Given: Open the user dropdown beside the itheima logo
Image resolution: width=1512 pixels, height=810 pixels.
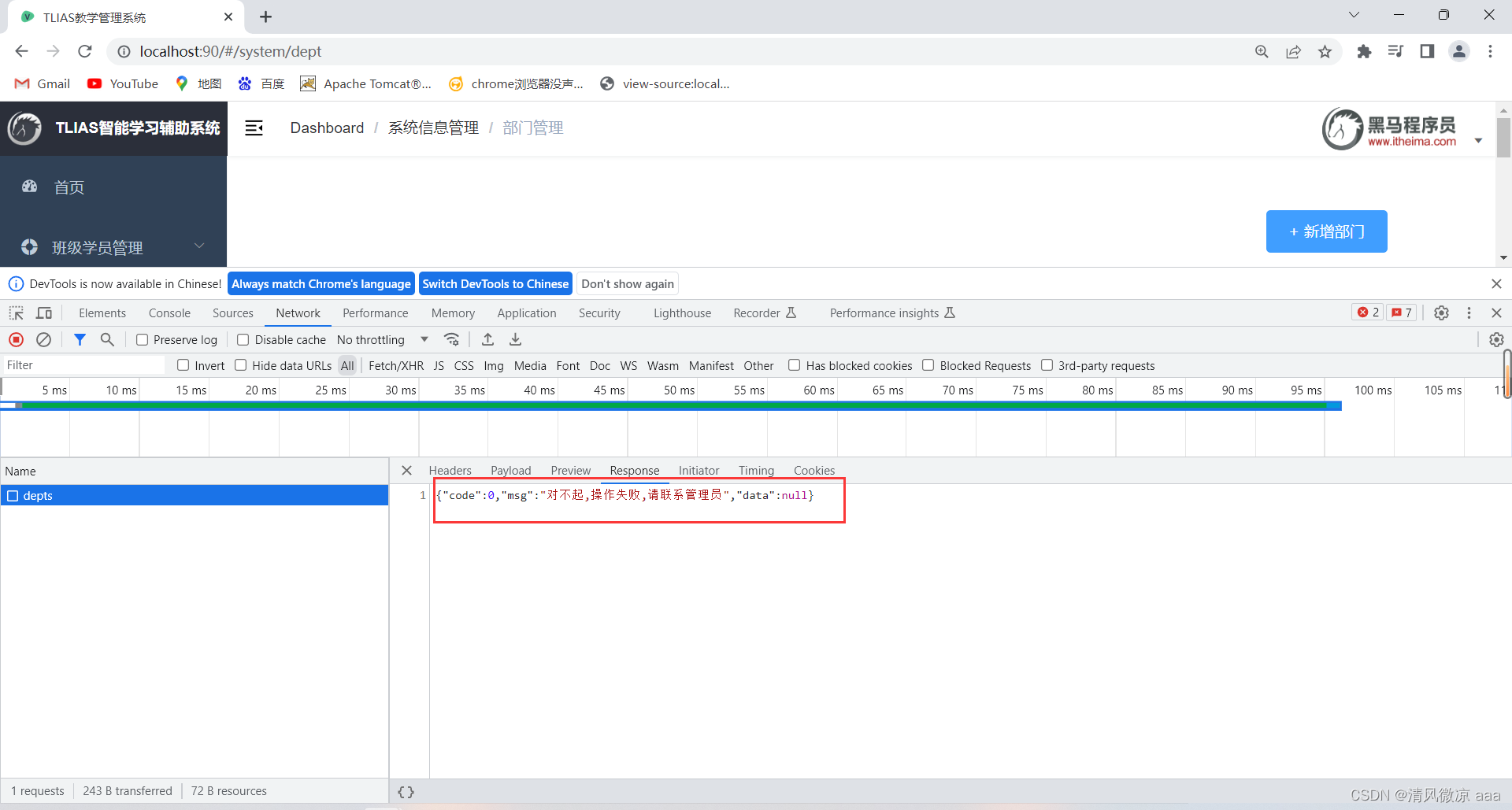Looking at the screenshot, I should pyautogui.click(x=1478, y=141).
